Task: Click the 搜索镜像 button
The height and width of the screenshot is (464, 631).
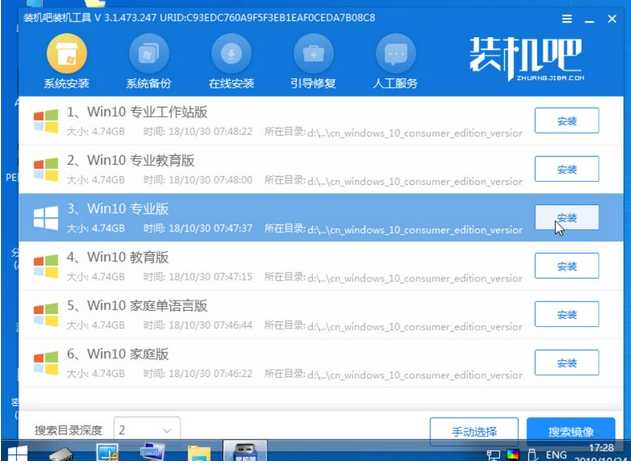Action: coord(571,431)
